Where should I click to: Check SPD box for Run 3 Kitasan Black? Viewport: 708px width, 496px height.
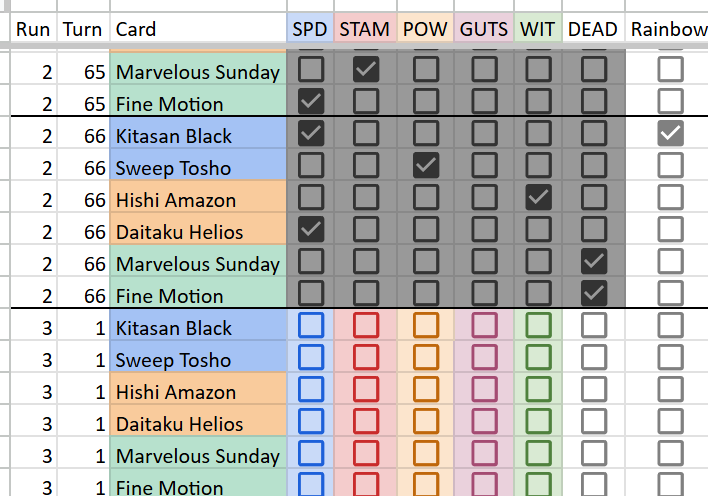pyautogui.click(x=311, y=325)
